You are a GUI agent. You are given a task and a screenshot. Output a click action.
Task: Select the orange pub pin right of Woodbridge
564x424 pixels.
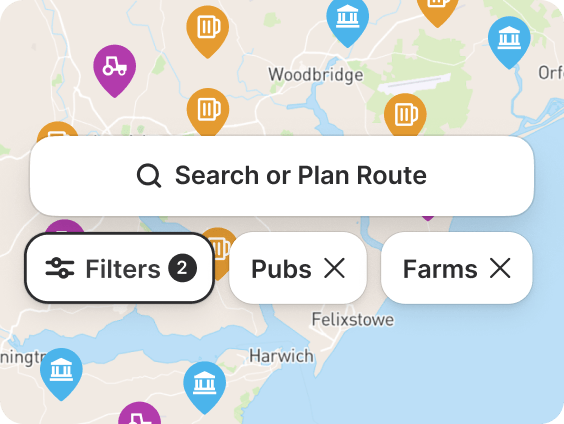405,115
